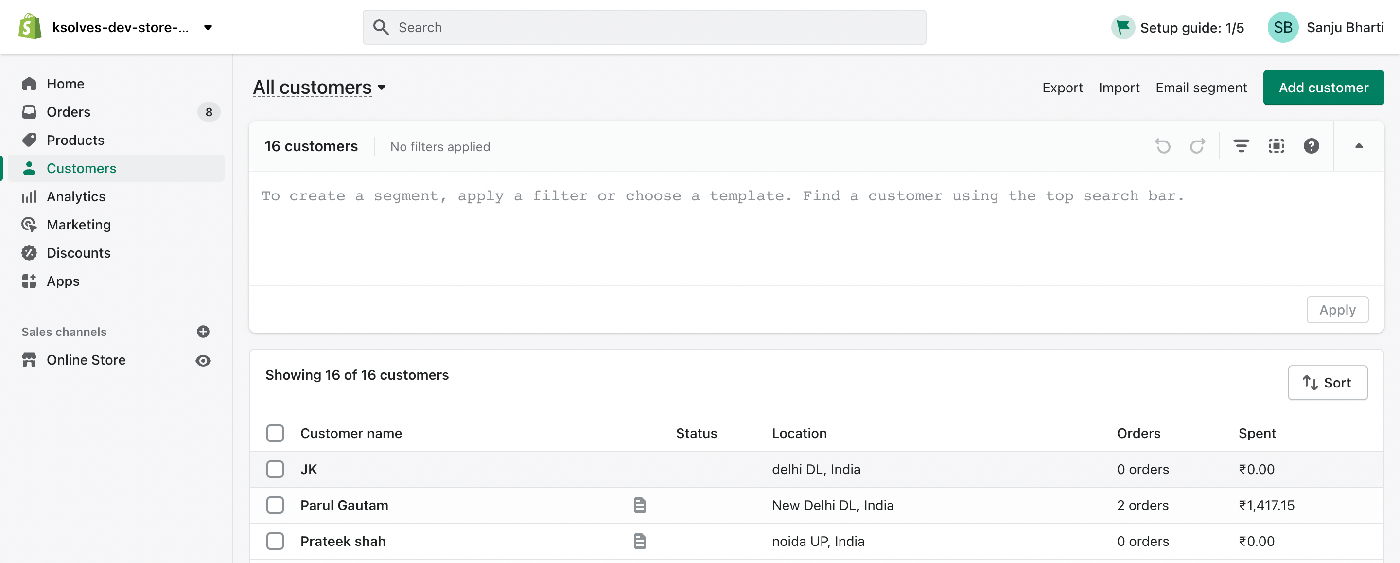Click the Online Store storefront icon
The image size is (1400, 563).
click(x=29, y=360)
